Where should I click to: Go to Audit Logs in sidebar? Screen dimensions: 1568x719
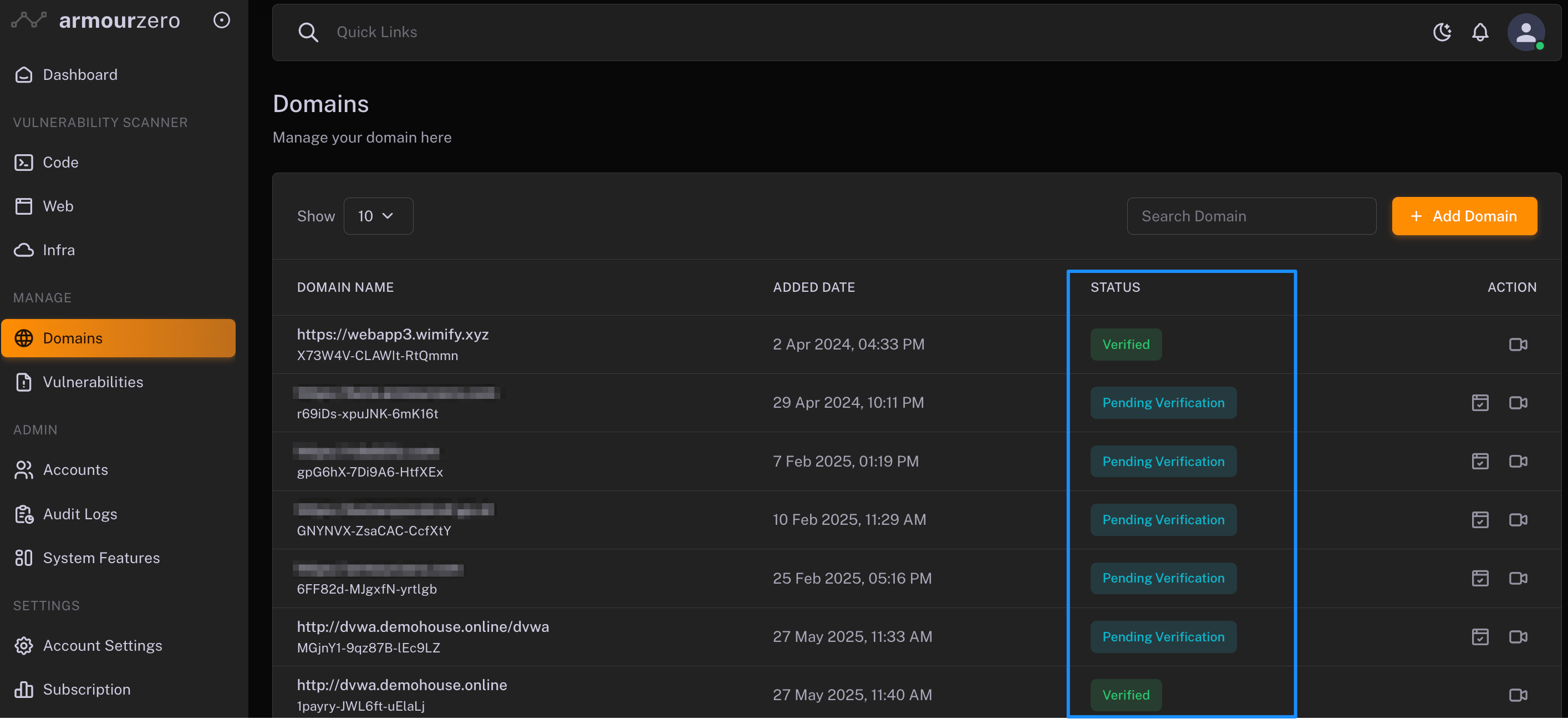[80, 514]
